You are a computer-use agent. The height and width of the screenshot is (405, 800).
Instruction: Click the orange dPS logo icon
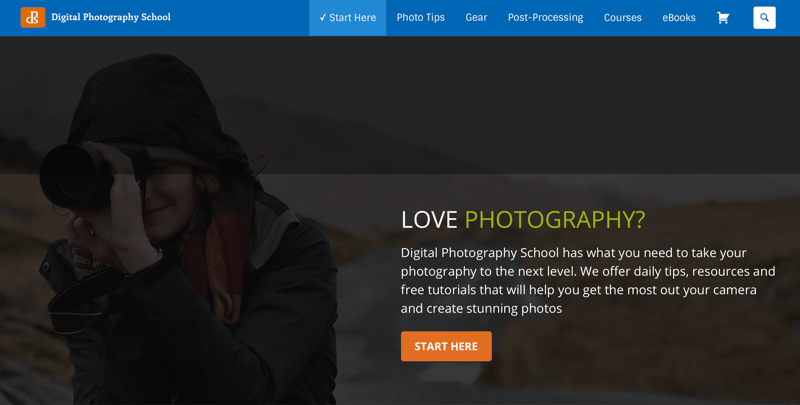tap(33, 17)
